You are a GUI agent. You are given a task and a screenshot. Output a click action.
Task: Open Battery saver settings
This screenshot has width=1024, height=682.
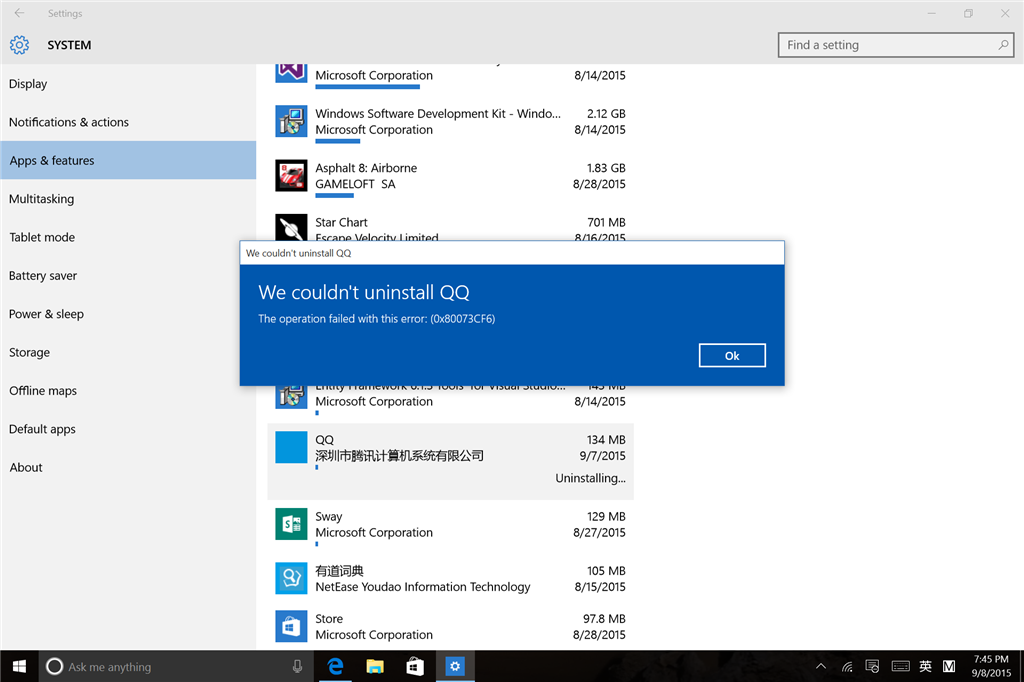click(42, 276)
